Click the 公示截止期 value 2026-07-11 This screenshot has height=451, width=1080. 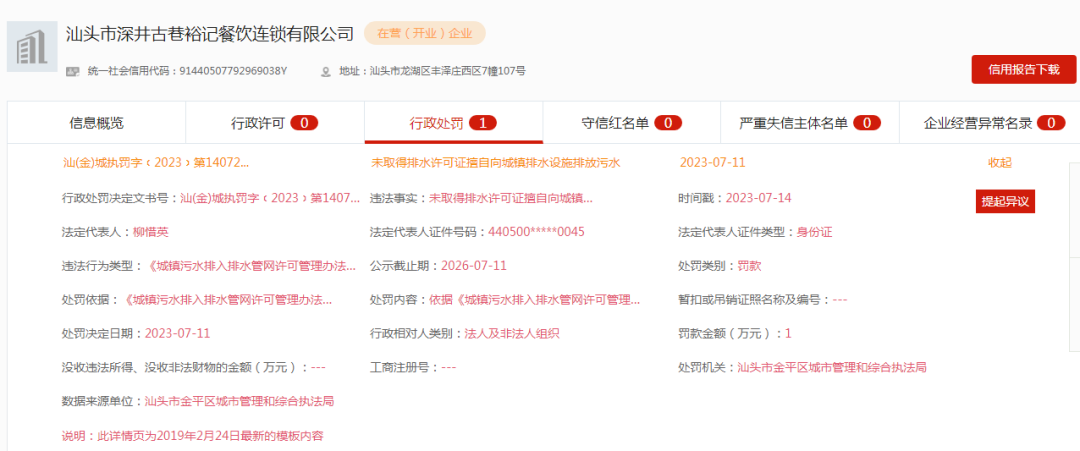(474, 266)
